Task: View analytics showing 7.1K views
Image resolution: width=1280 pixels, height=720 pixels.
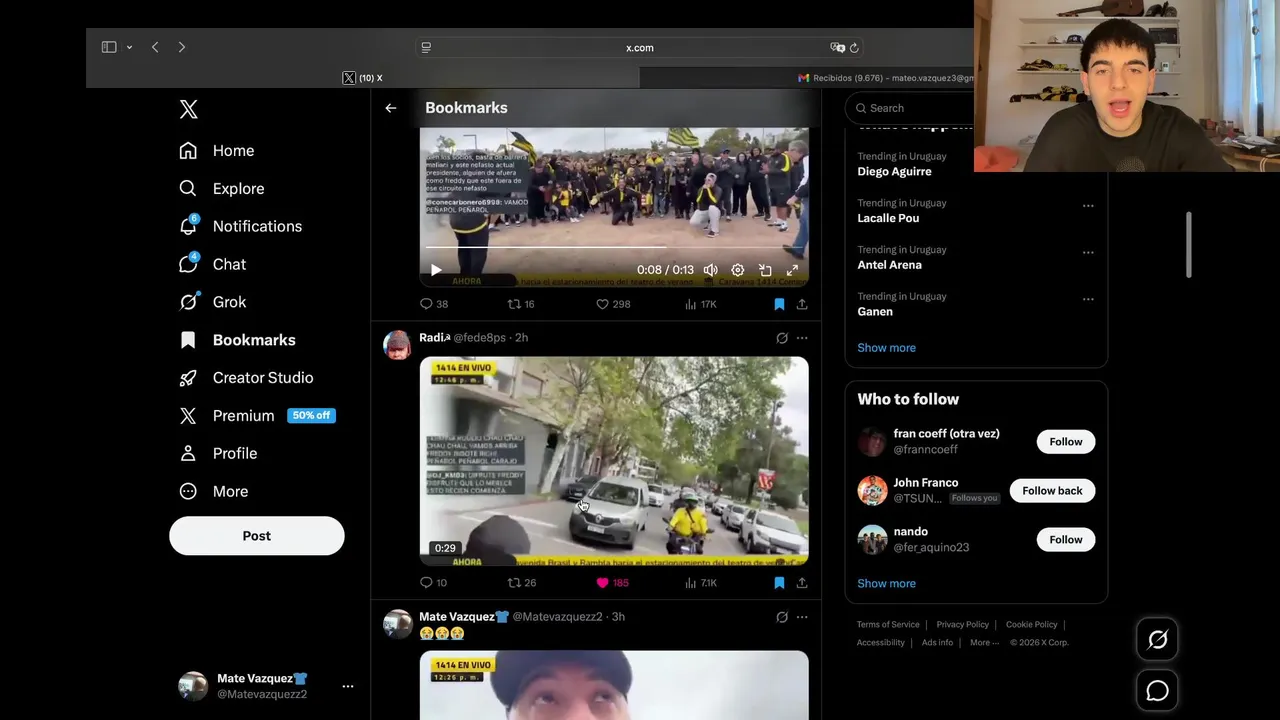Action: pos(700,583)
